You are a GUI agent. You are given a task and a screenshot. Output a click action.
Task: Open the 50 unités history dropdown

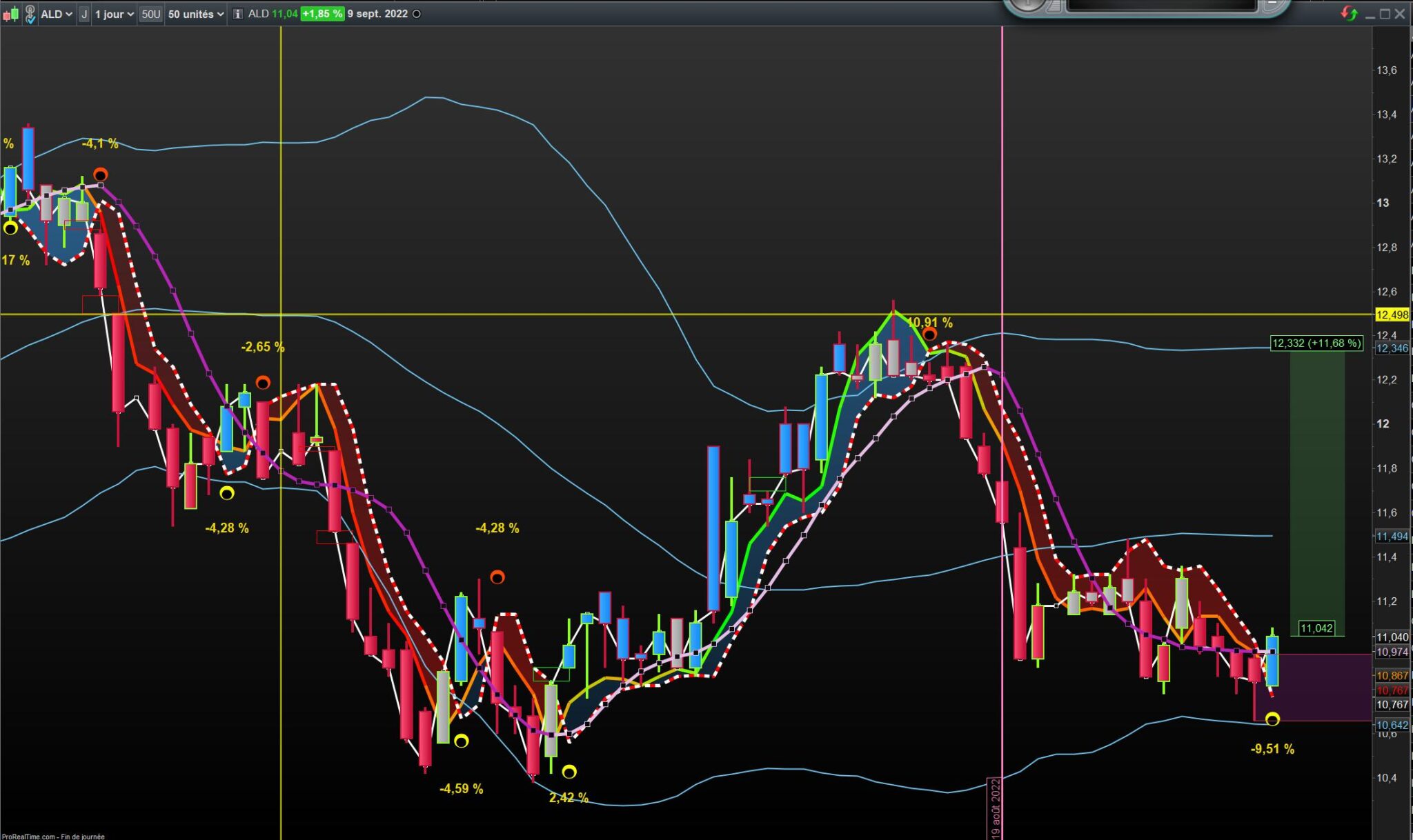tap(196, 14)
